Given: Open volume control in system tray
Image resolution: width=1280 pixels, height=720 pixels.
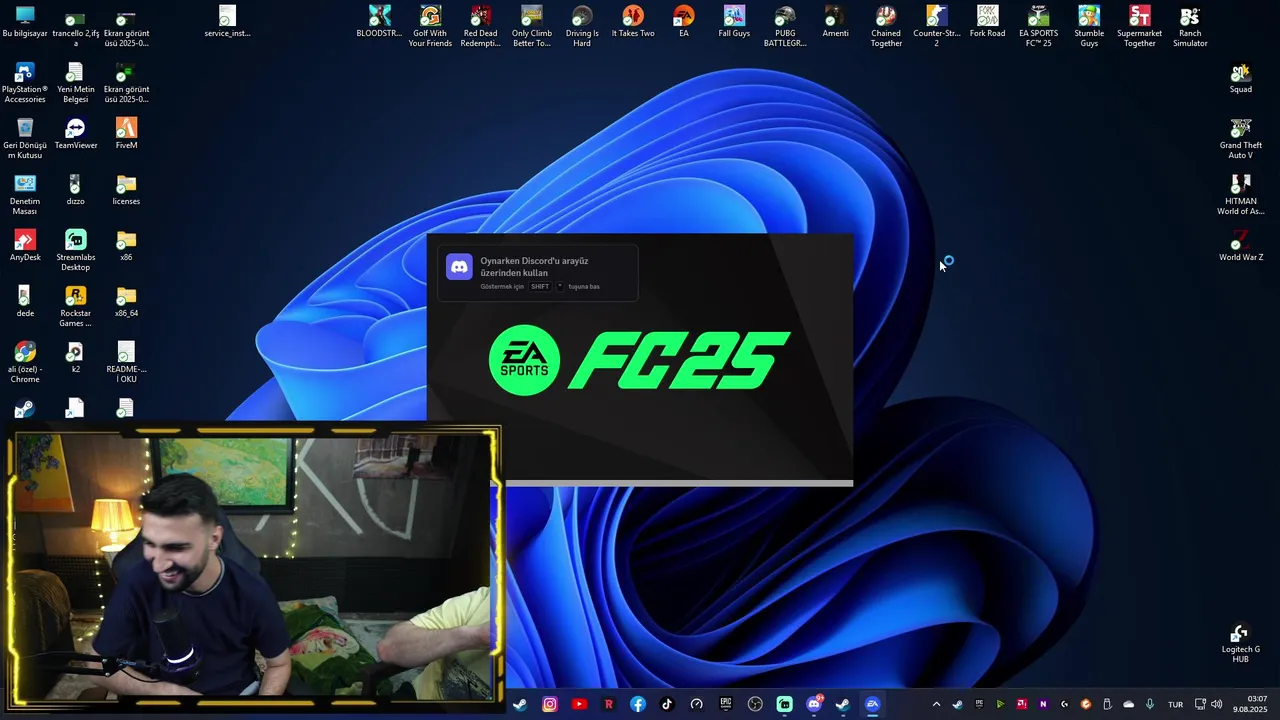Looking at the screenshot, I should tap(1217, 704).
